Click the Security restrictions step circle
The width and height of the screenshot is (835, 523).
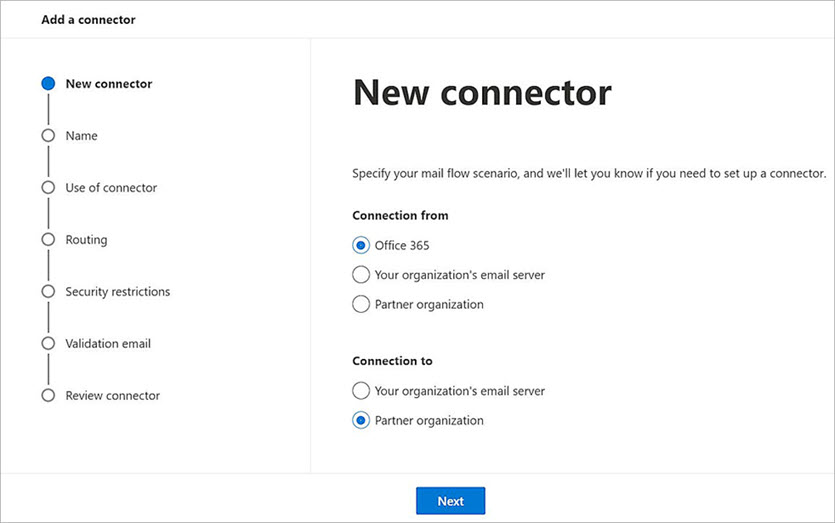tap(47, 292)
